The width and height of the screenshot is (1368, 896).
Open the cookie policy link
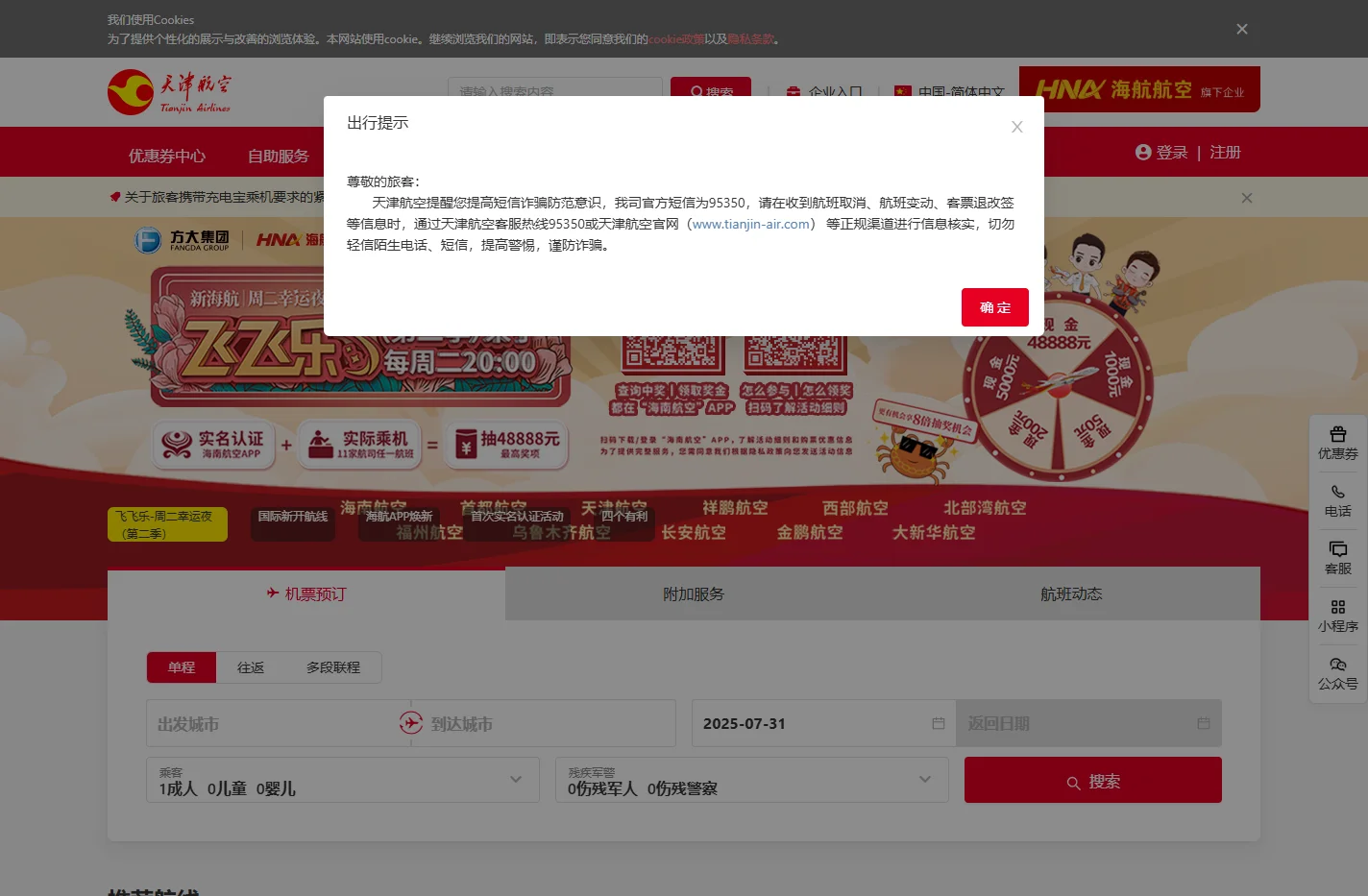pyautogui.click(x=676, y=39)
